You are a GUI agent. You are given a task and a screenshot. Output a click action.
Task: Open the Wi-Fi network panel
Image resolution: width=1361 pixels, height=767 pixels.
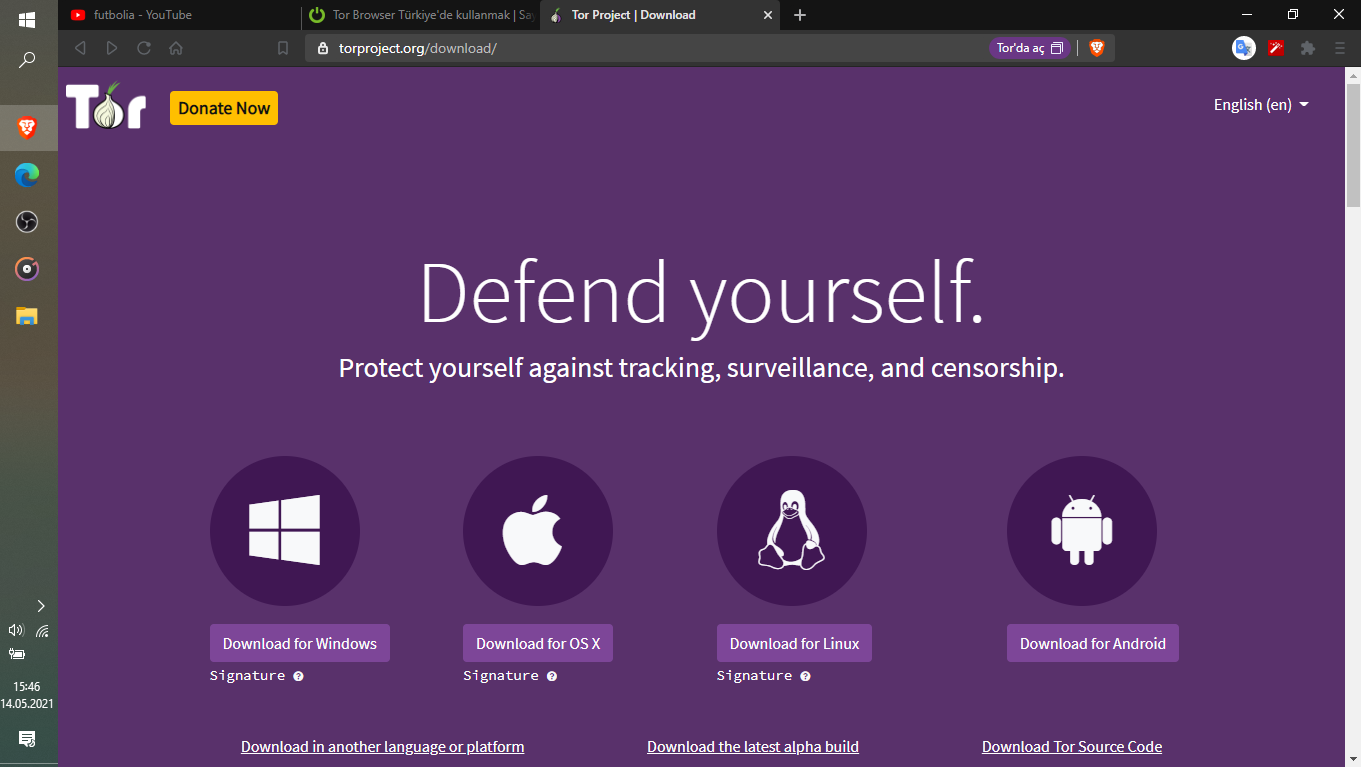point(42,631)
